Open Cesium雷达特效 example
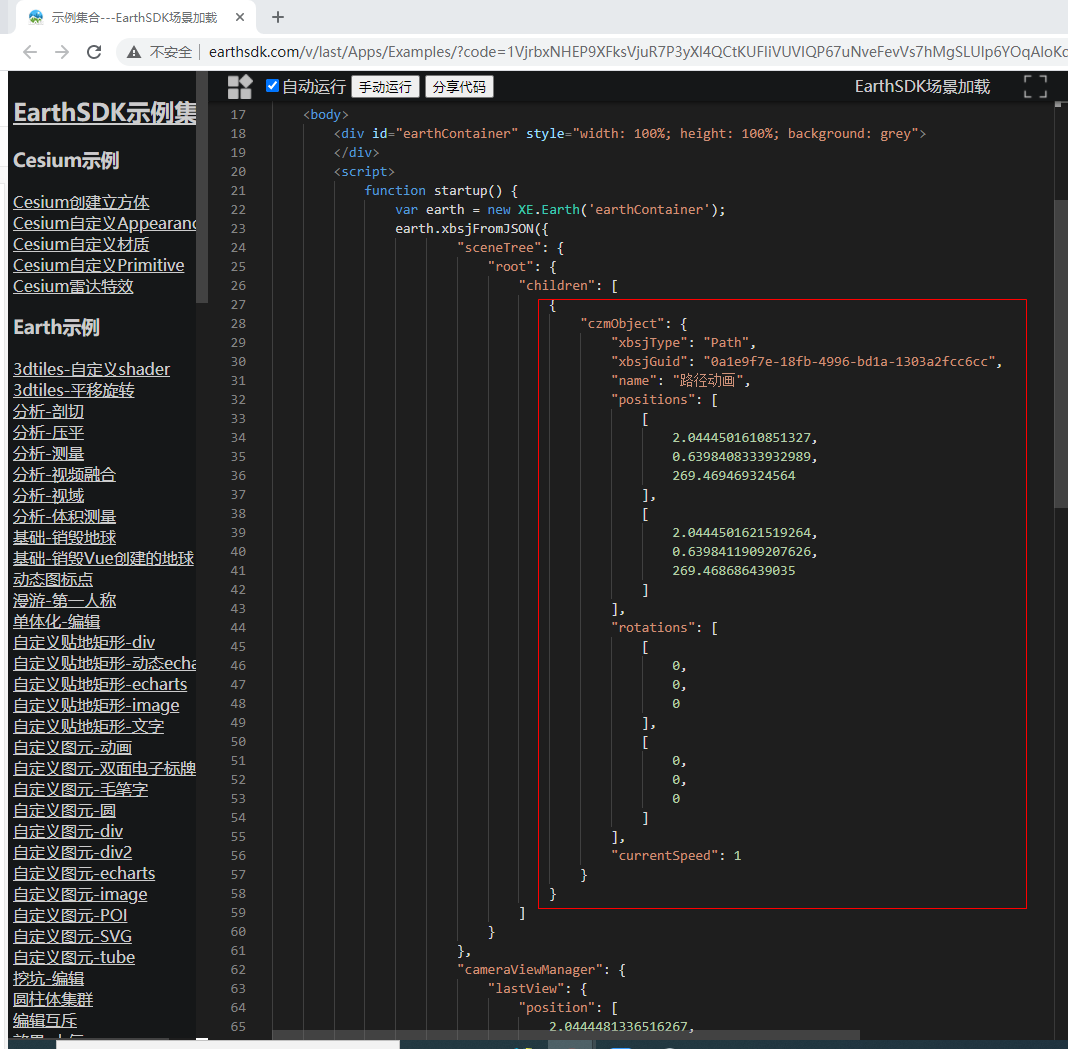 click(74, 287)
